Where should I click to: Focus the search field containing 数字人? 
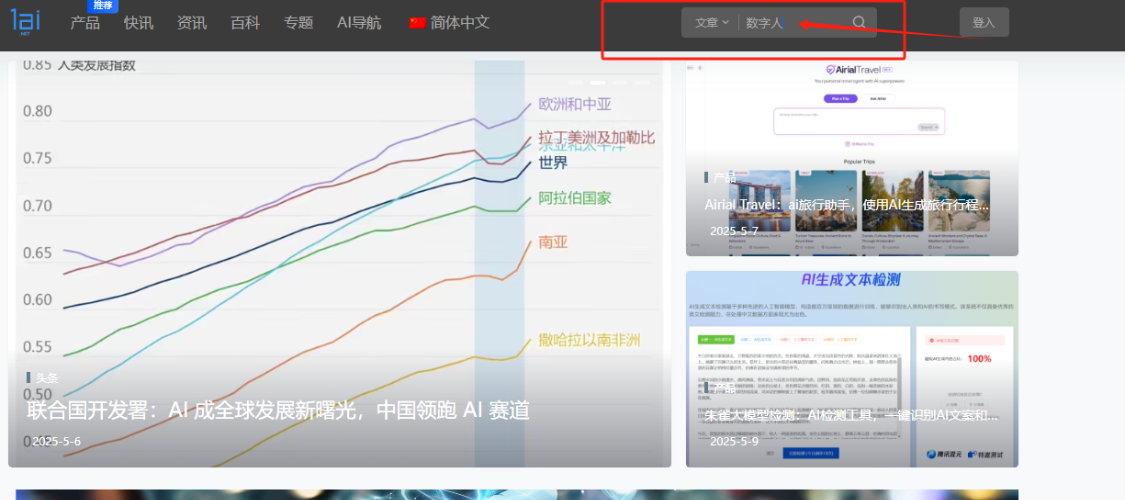click(x=795, y=22)
